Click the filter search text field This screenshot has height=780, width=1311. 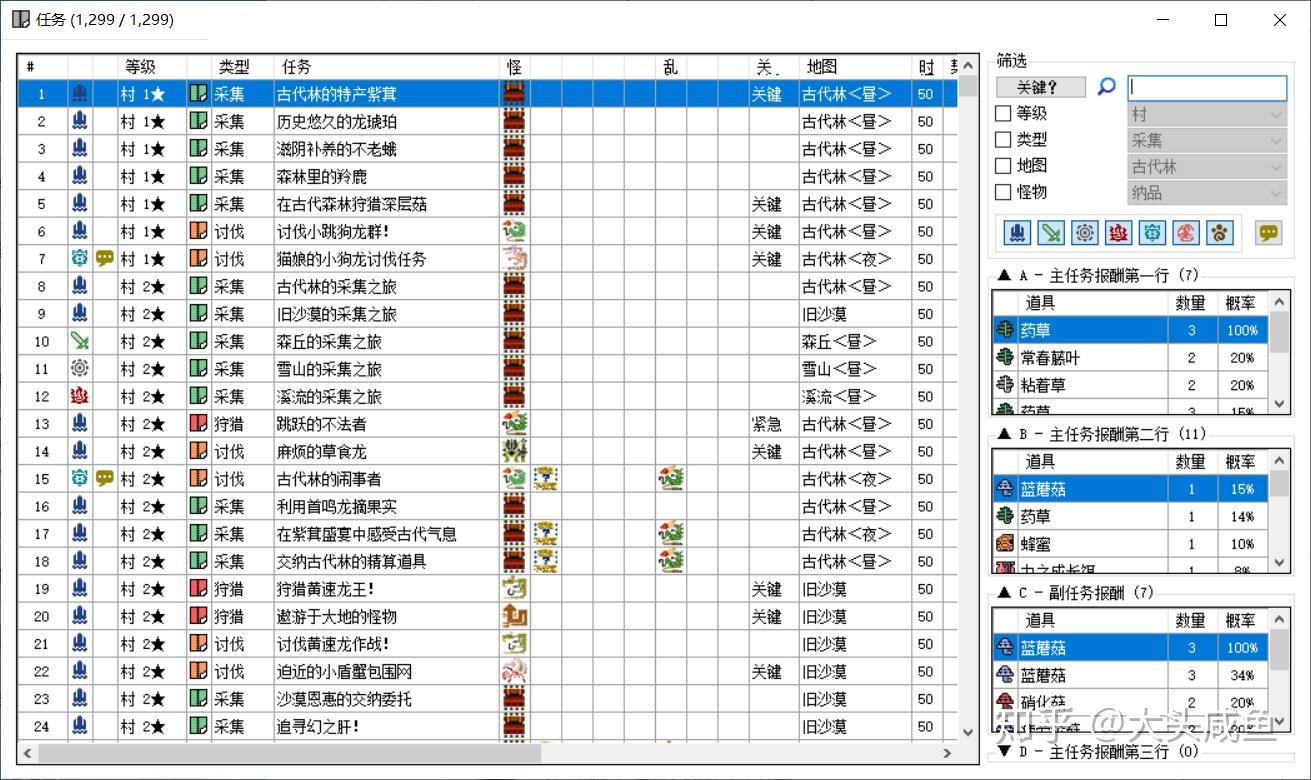(x=1207, y=87)
